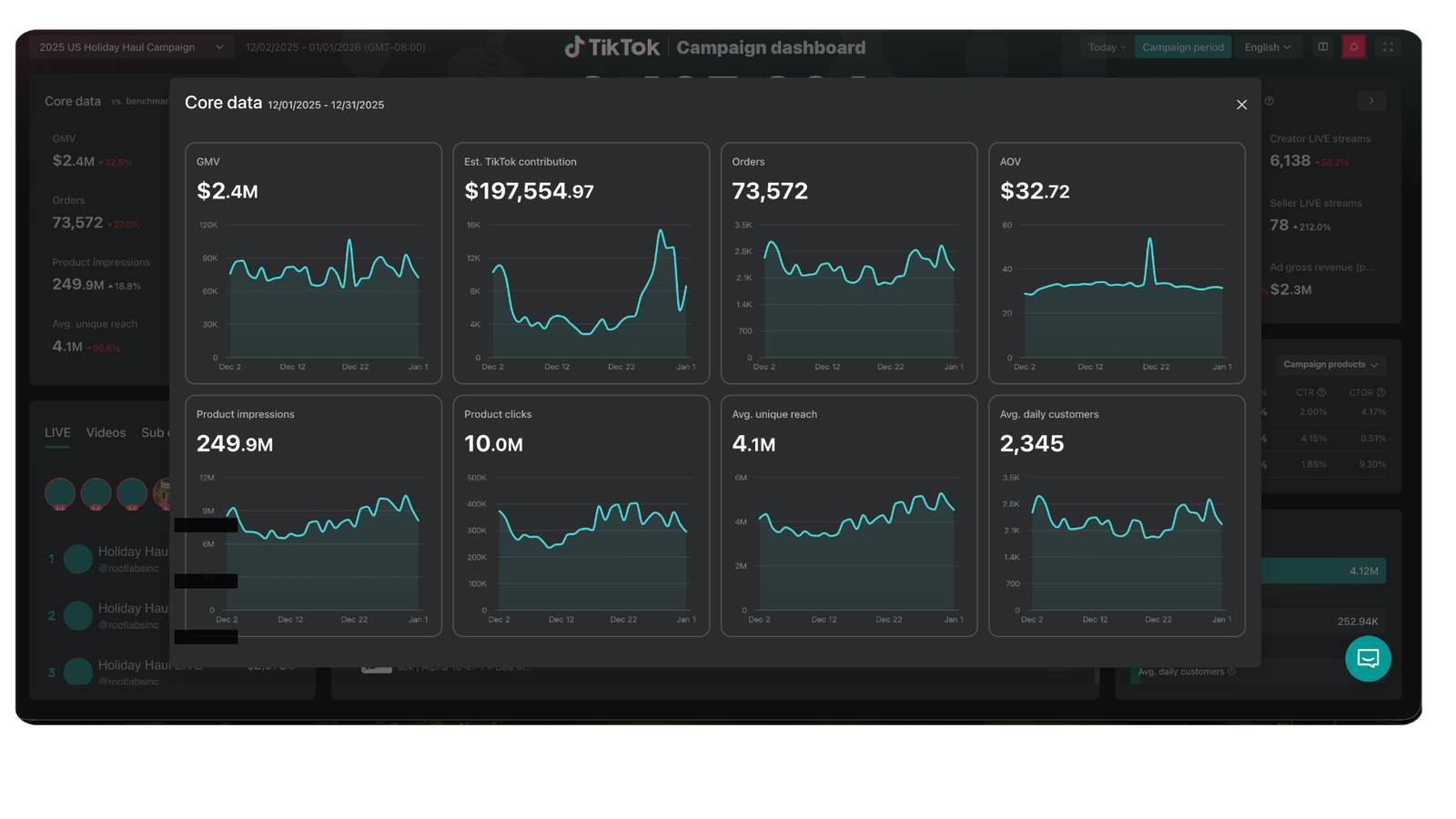1456x819 pixels.
Task: Switch to the LIVE tab
Action: (57, 432)
